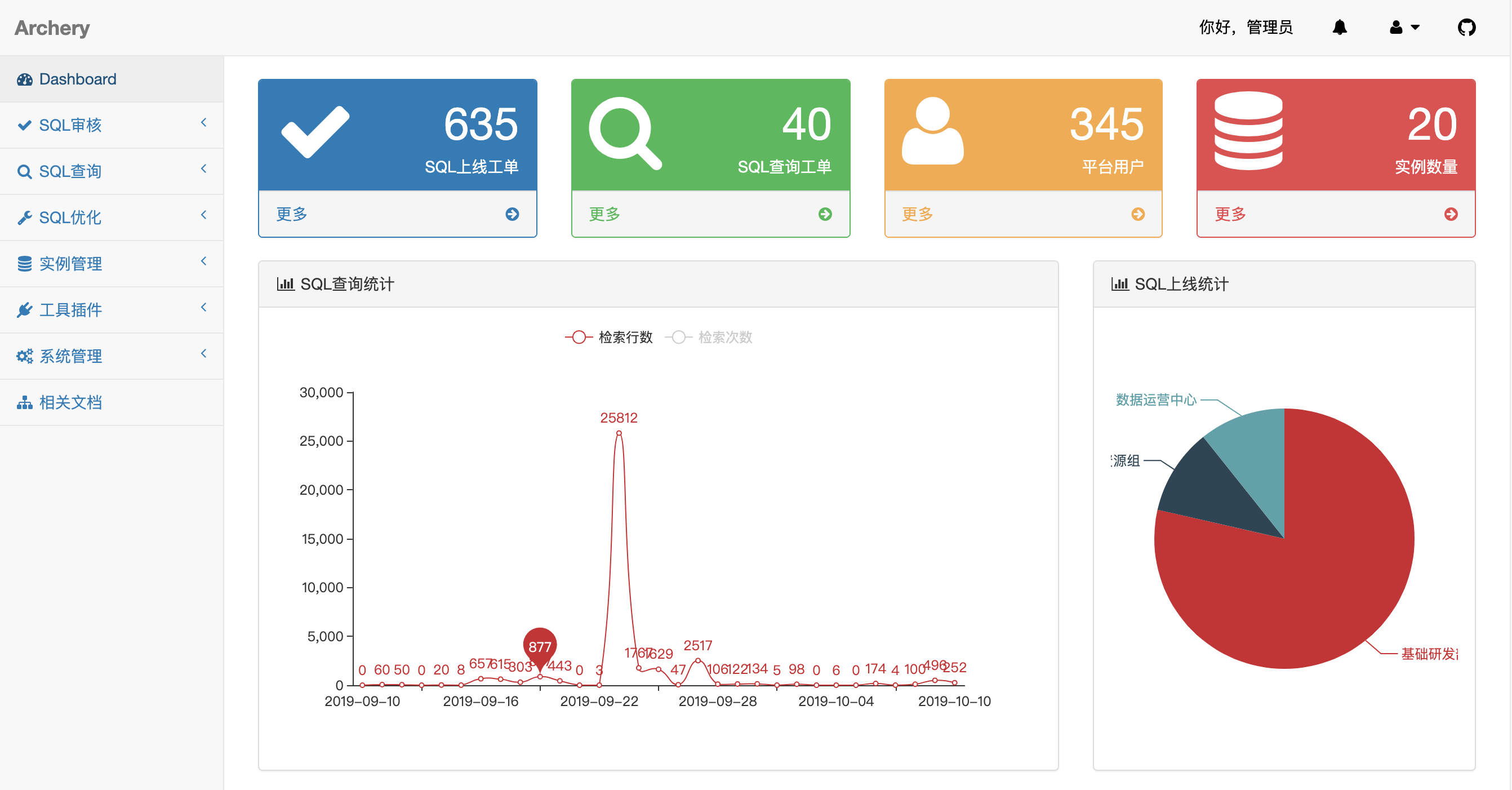Click the 相关文档 sitemap icon

[x=25, y=403]
